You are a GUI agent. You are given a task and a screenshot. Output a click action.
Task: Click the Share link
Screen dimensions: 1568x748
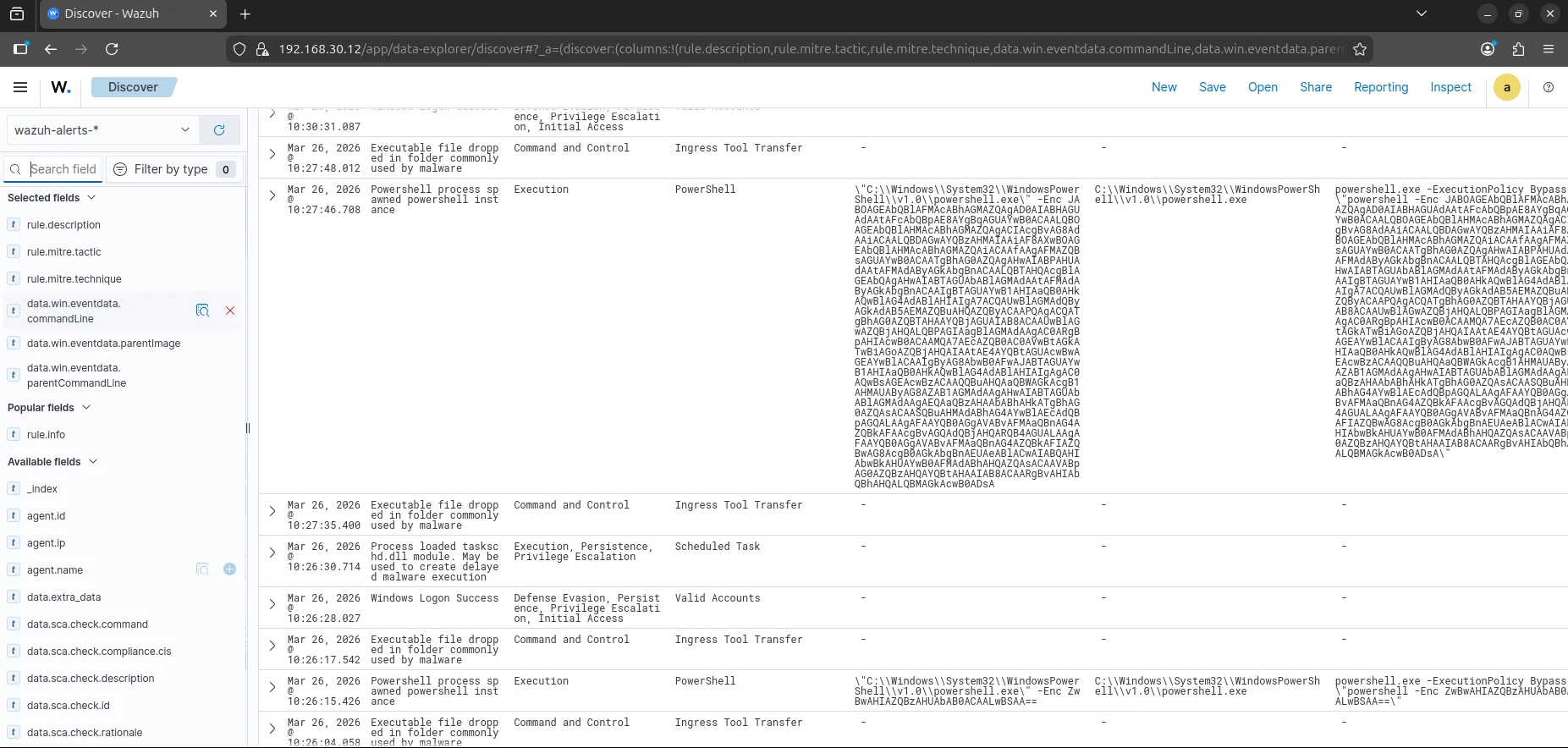(x=1315, y=87)
